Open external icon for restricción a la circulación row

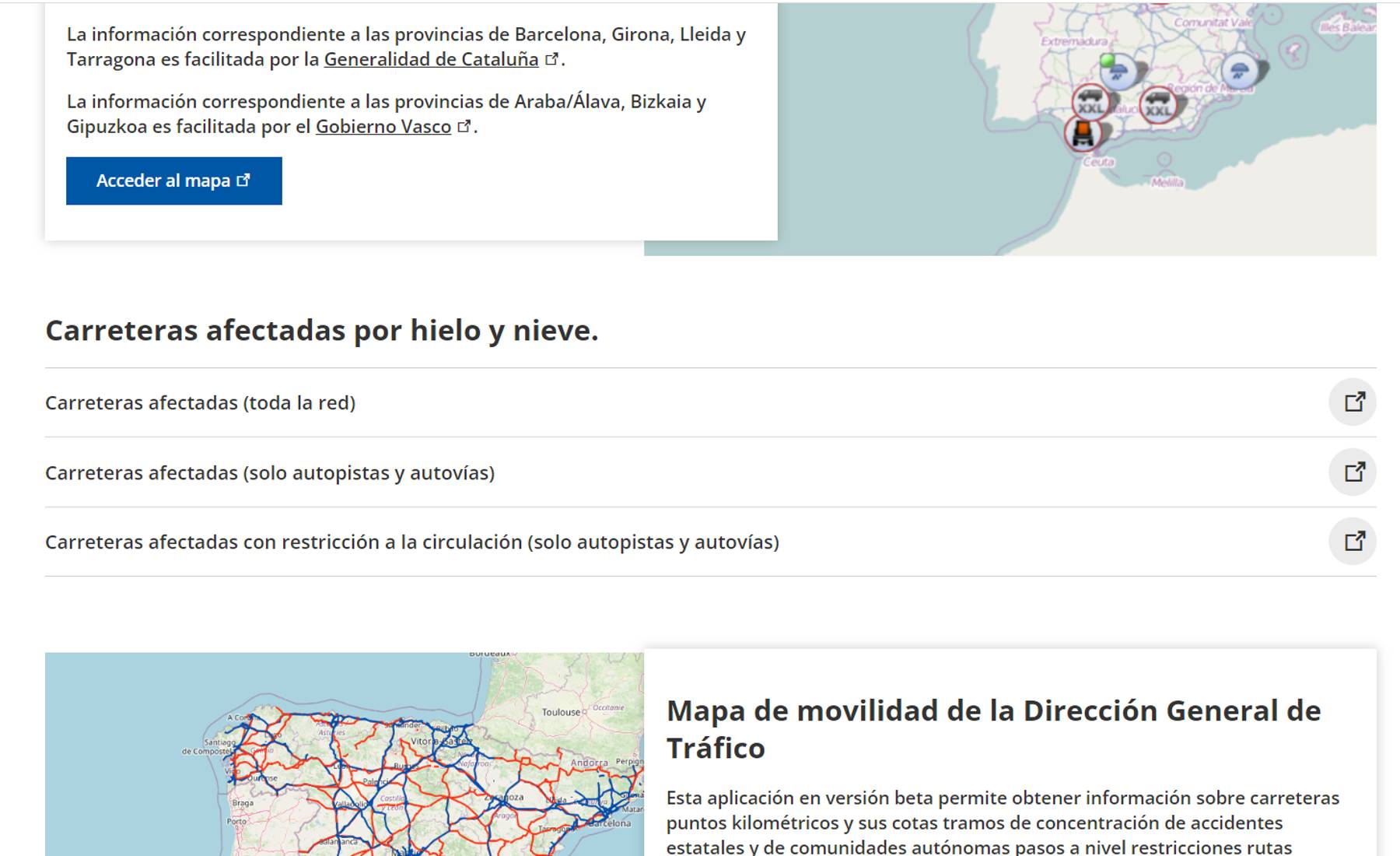click(1353, 541)
